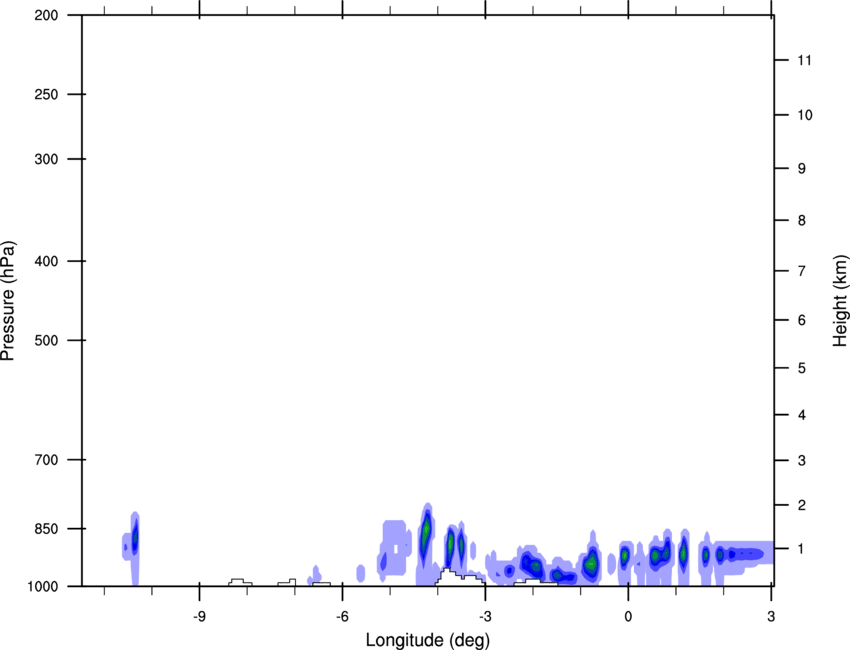Select the 400 pressure tick label

pos(46,261)
